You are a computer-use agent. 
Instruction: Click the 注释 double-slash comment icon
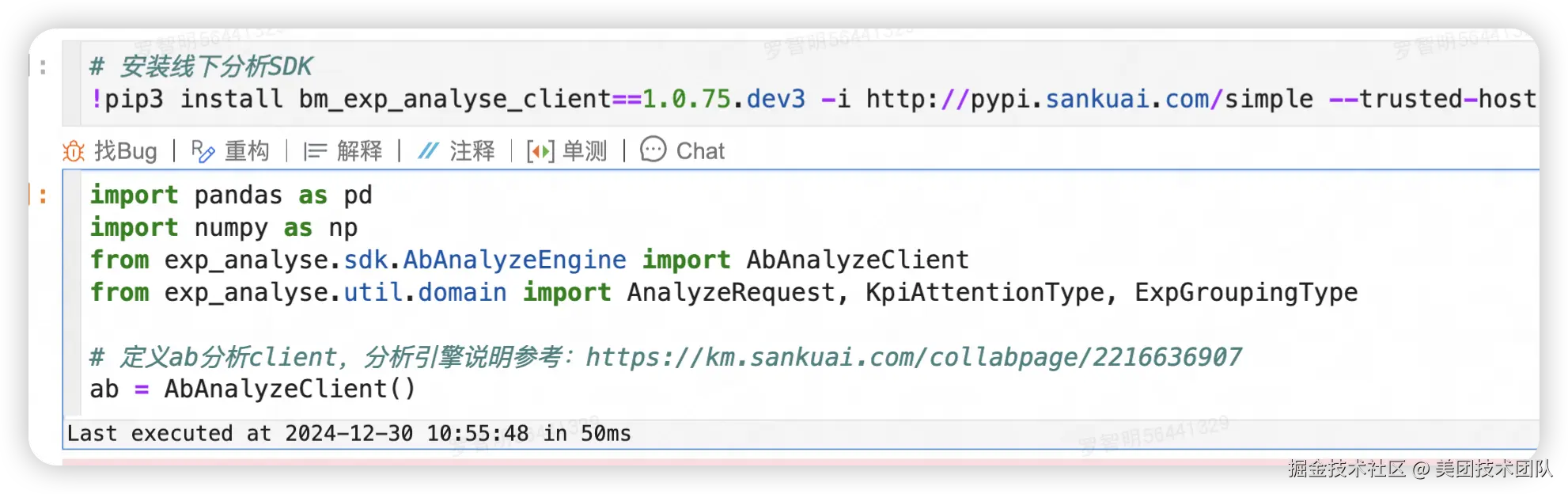(428, 151)
